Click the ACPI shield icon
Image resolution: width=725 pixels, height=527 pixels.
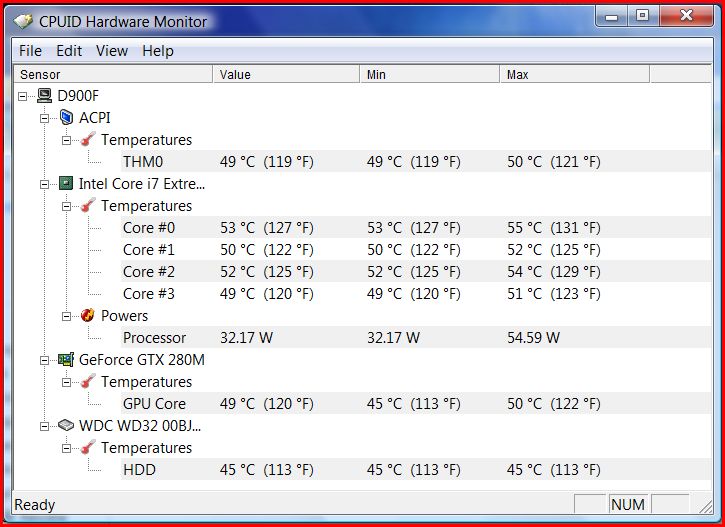(x=67, y=117)
